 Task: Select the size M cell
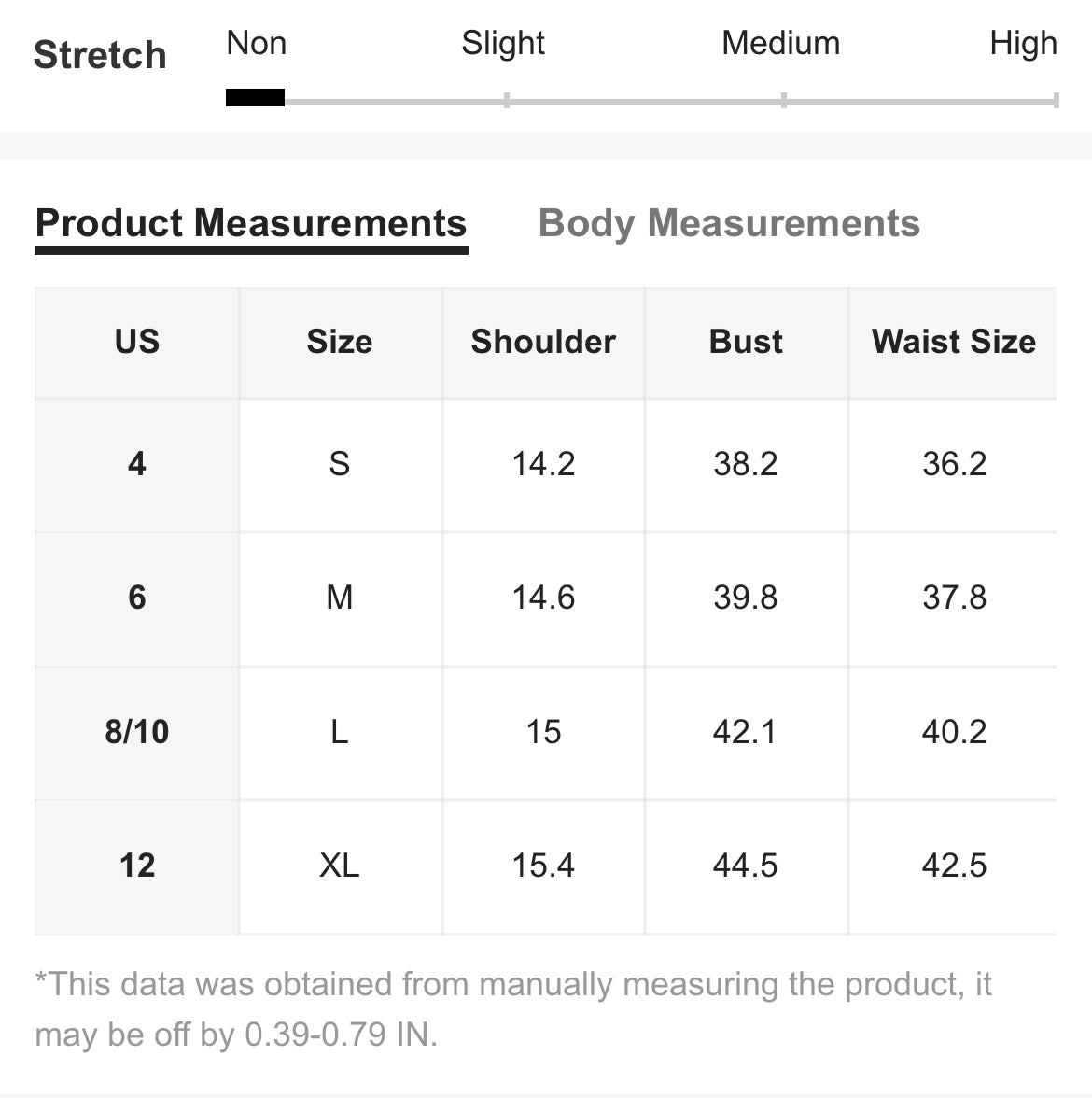340,598
